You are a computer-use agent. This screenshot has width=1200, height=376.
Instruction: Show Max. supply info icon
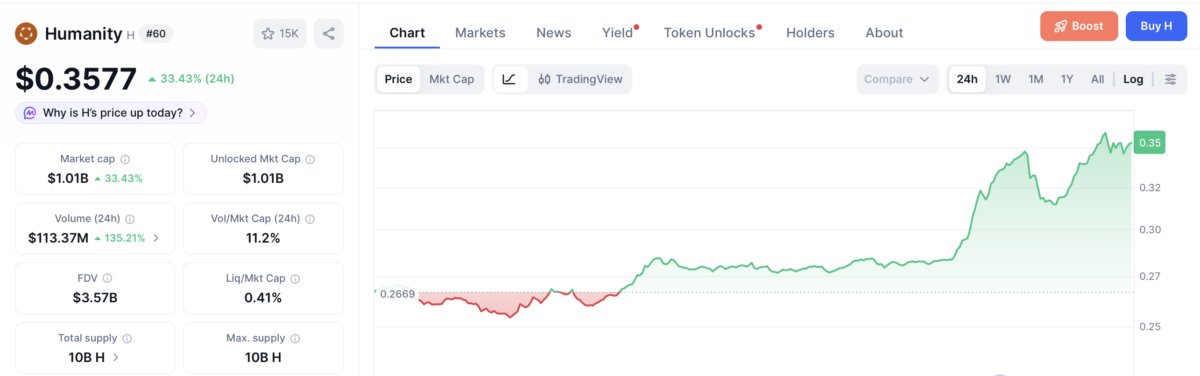point(294,338)
